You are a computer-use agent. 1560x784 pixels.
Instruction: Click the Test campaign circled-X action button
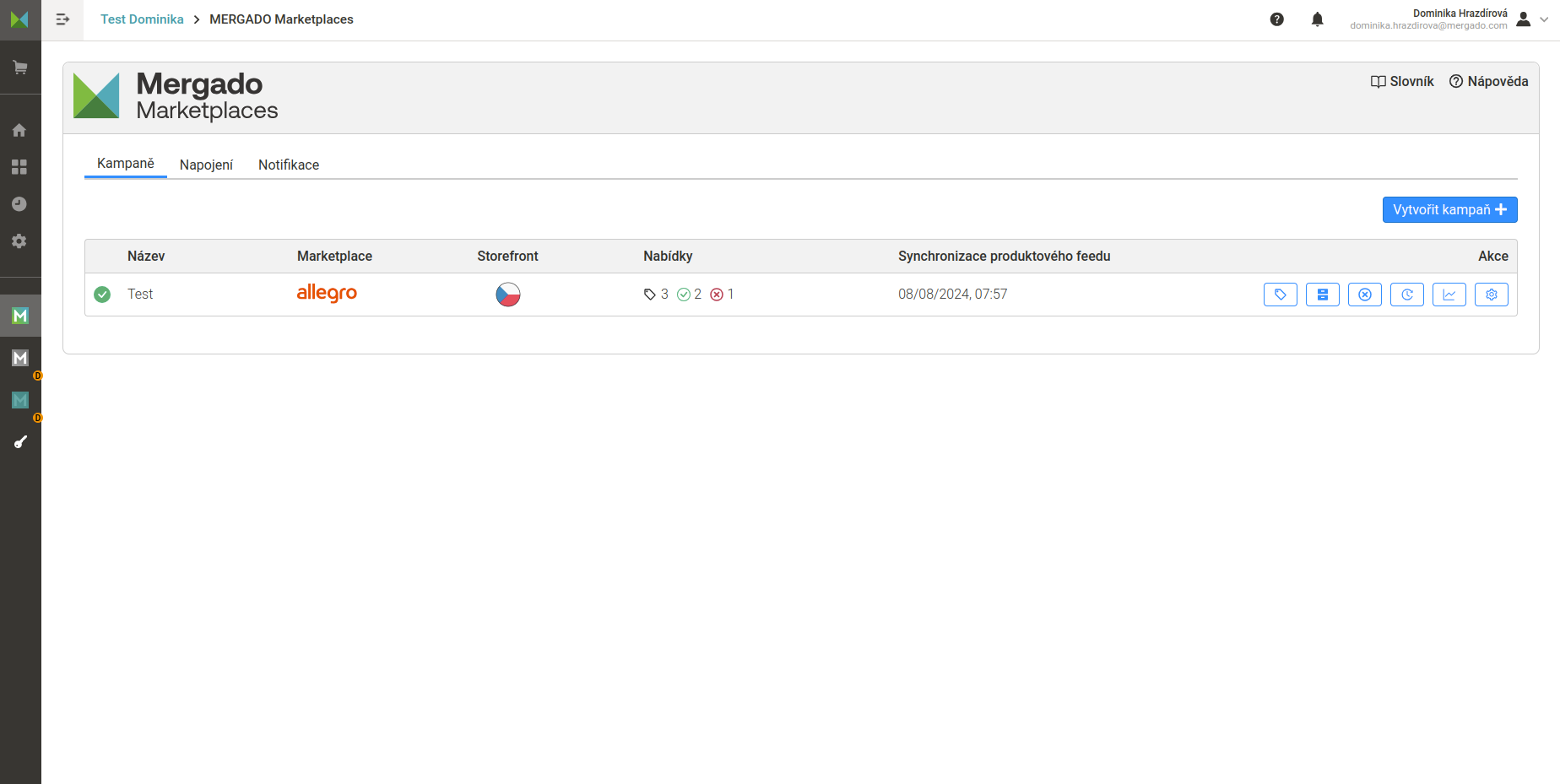(1365, 295)
